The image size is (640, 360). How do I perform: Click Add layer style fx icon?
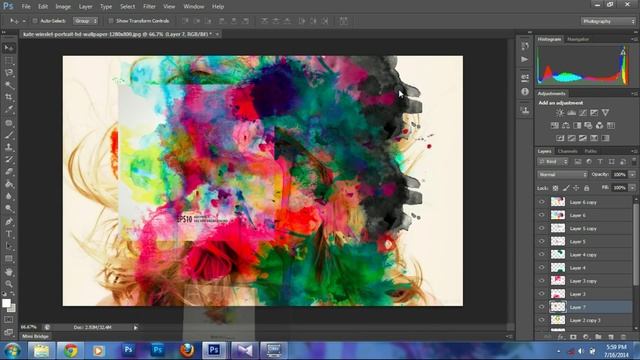click(x=560, y=337)
